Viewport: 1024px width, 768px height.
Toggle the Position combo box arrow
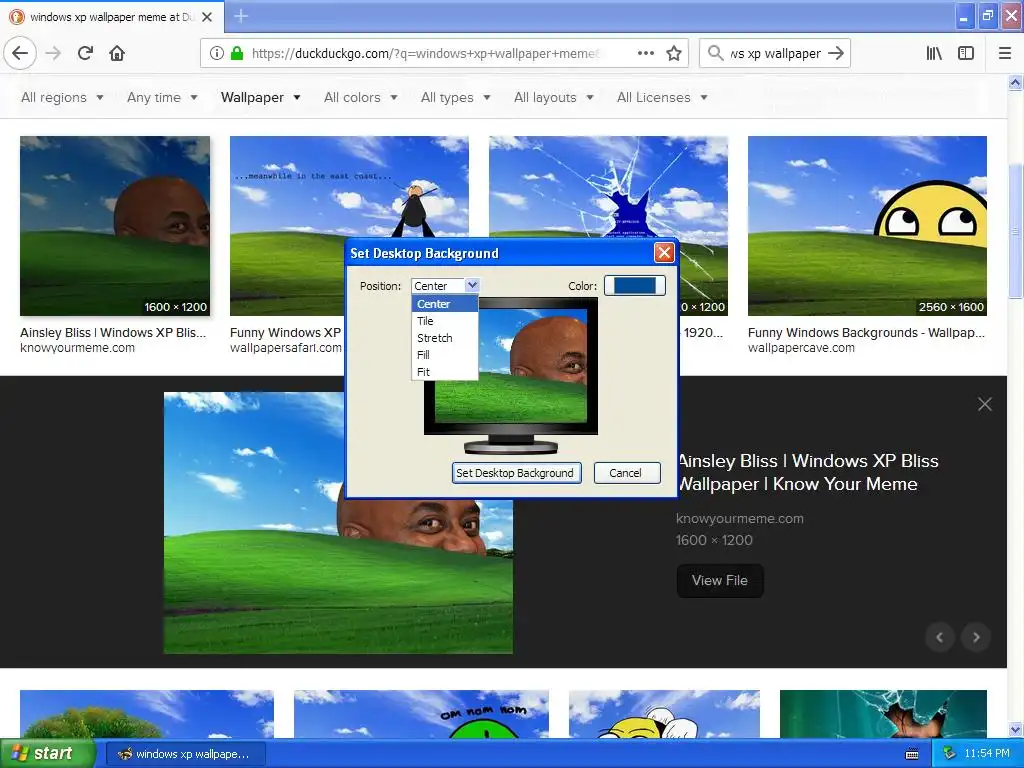472,285
